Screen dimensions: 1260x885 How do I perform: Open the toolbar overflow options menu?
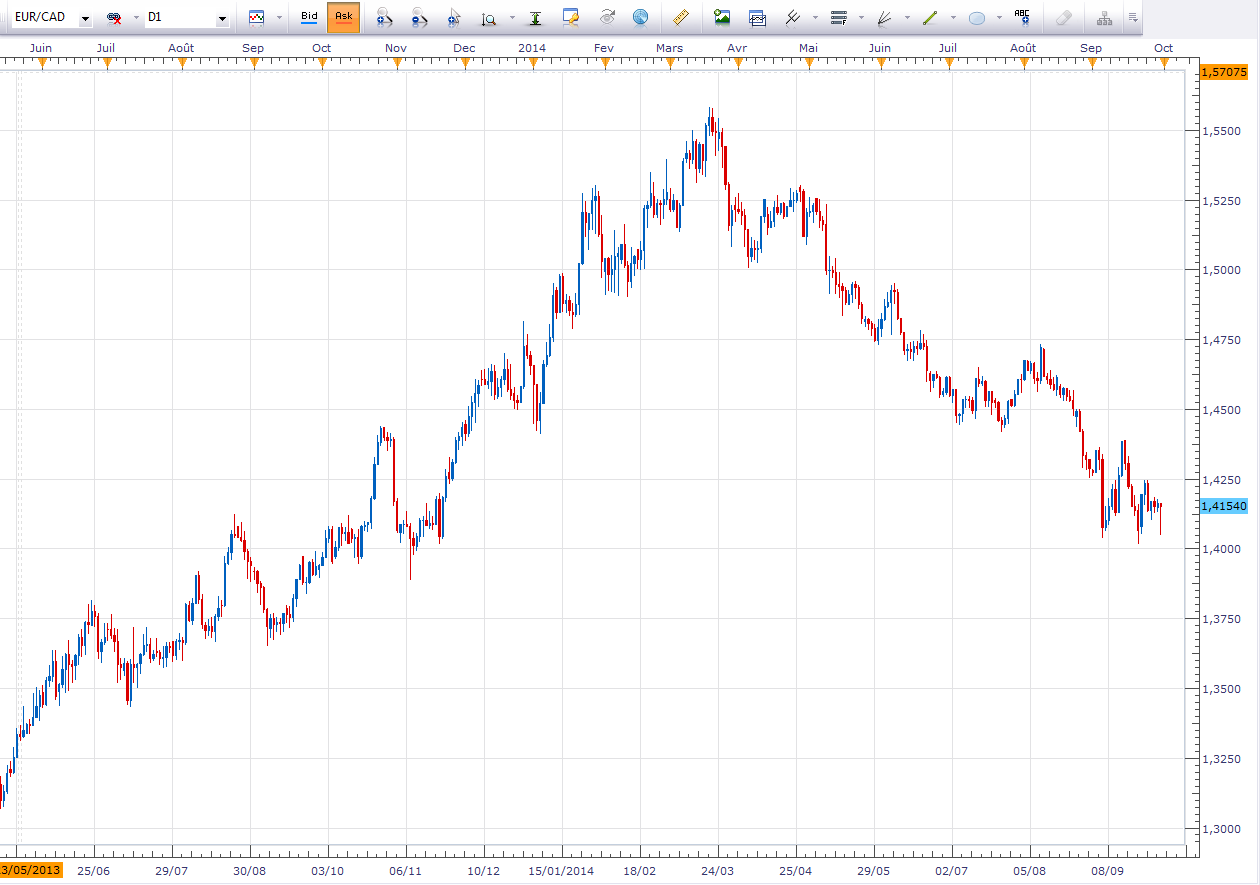1133,18
